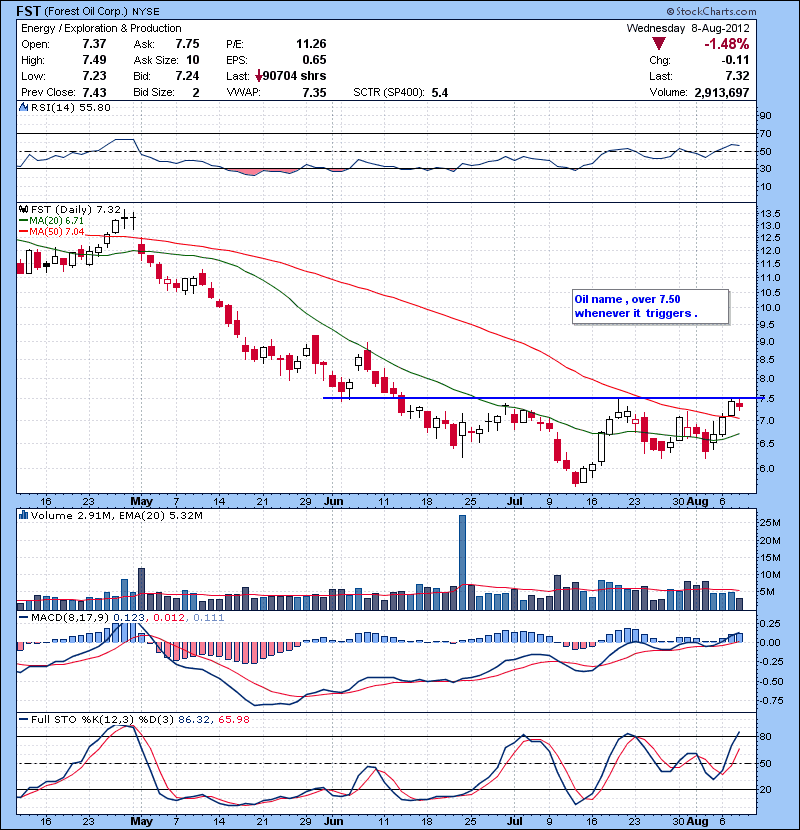Click the RSI(14) indicator legend icon
The image size is (800, 830).
coord(23,107)
